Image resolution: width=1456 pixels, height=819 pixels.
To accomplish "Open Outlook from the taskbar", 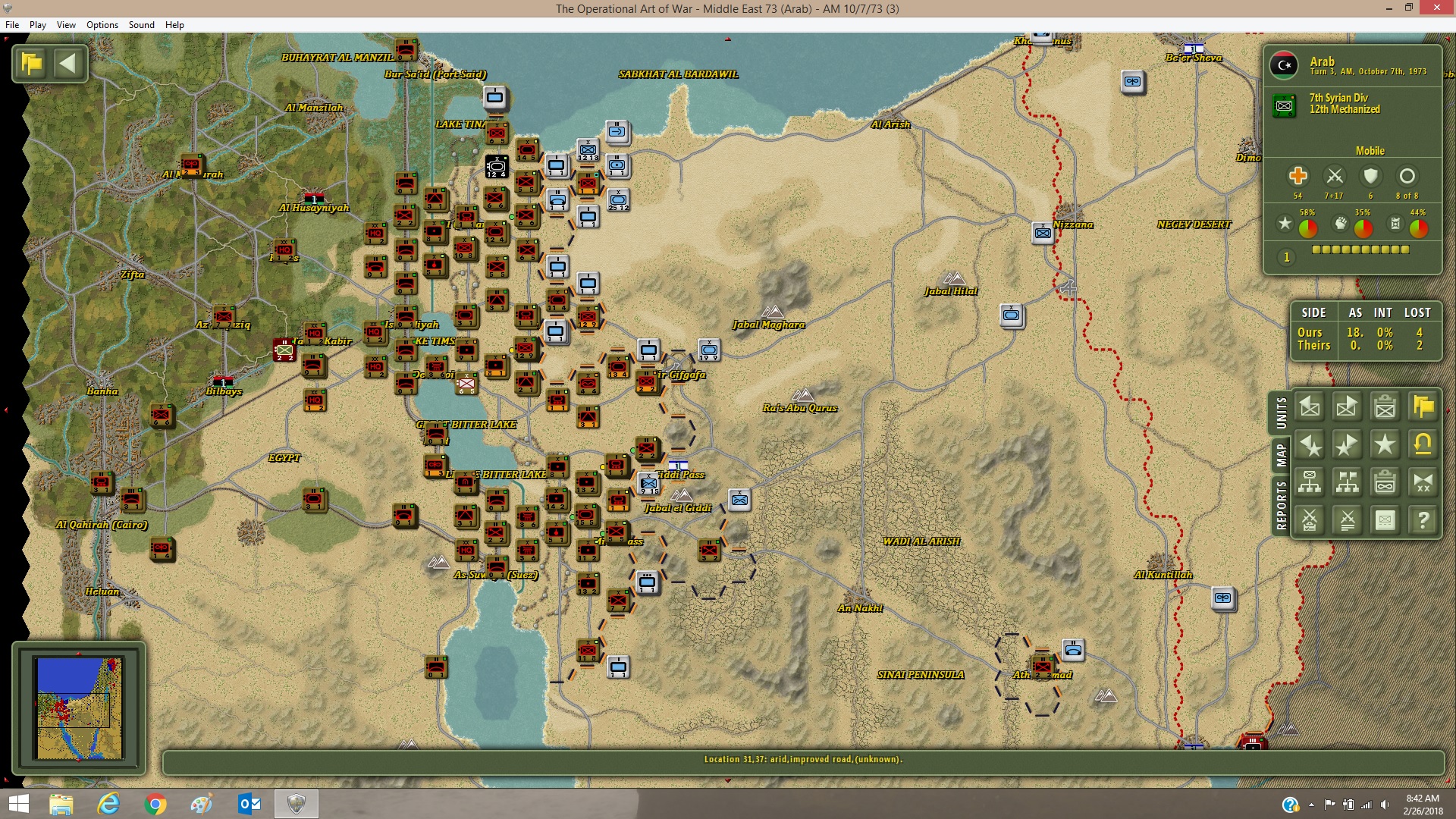I will (249, 804).
